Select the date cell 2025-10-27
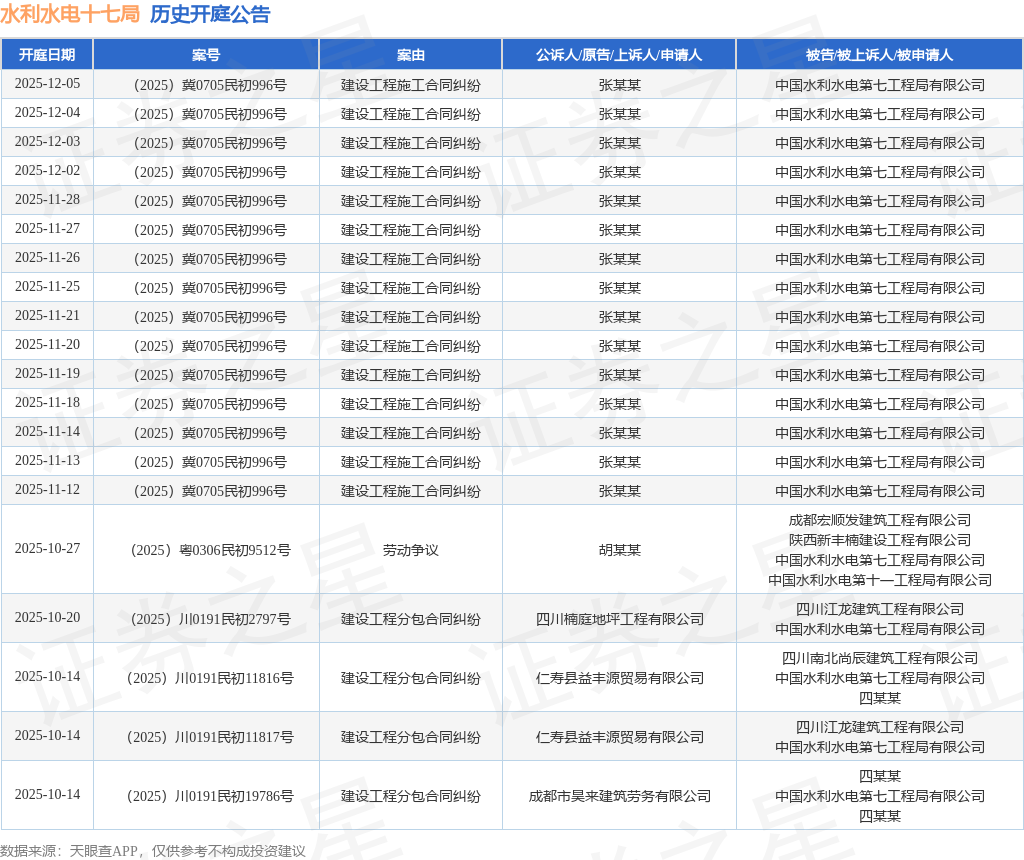1024x860 pixels. click(x=48, y=549)
